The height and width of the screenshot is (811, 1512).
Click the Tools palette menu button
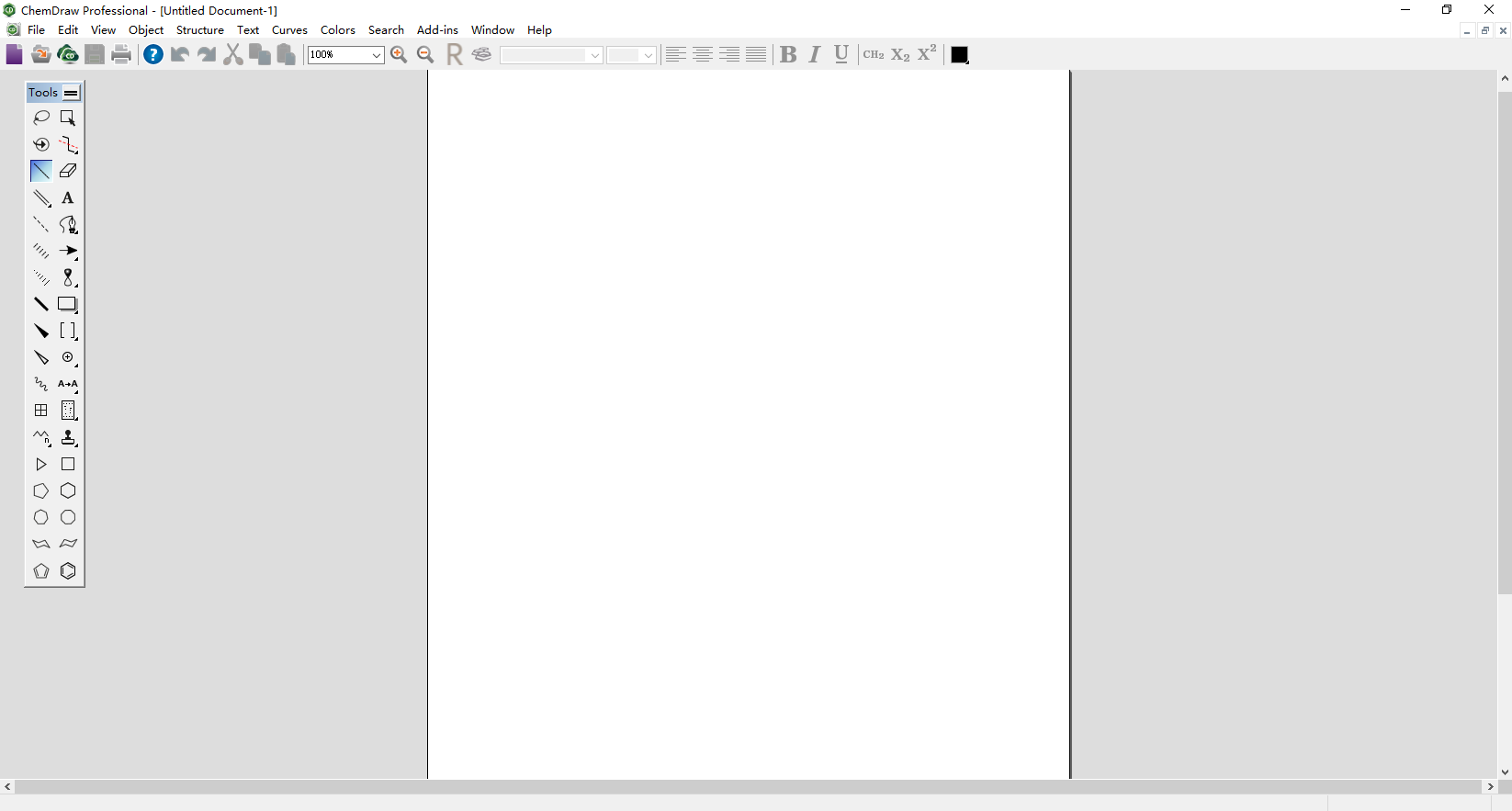[71, 93]
